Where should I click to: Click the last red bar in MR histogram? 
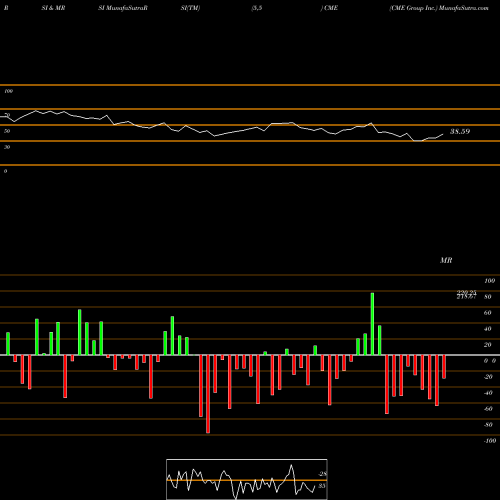tap(444, 367)
